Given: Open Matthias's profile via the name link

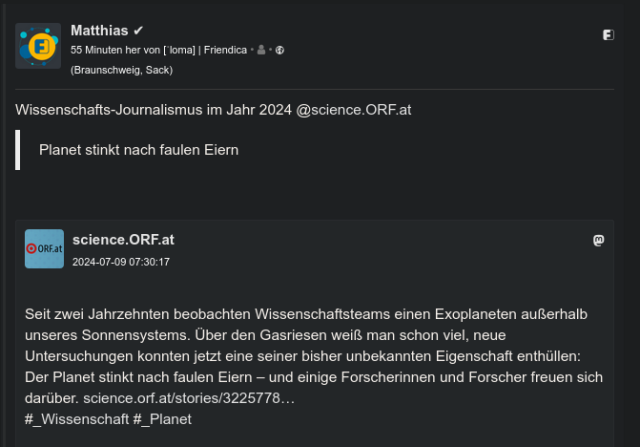Looking at the screenshot, I should point(99,31).
